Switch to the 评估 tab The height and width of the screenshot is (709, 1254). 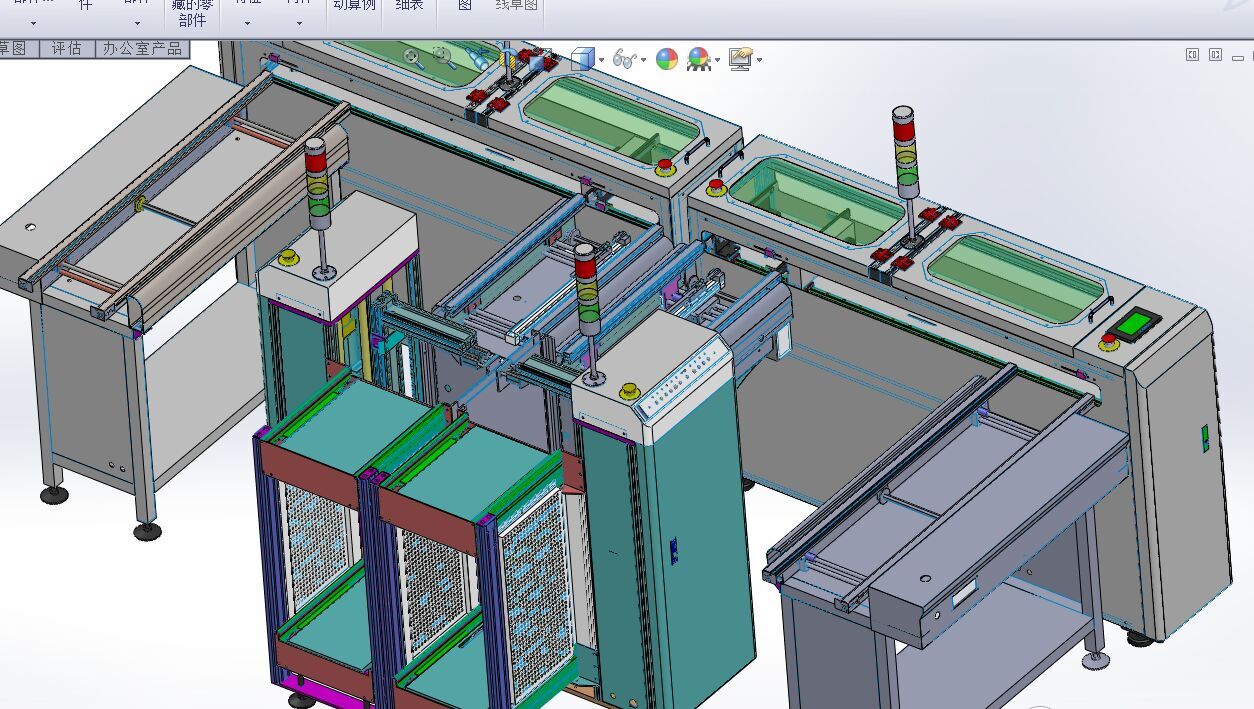67,47
